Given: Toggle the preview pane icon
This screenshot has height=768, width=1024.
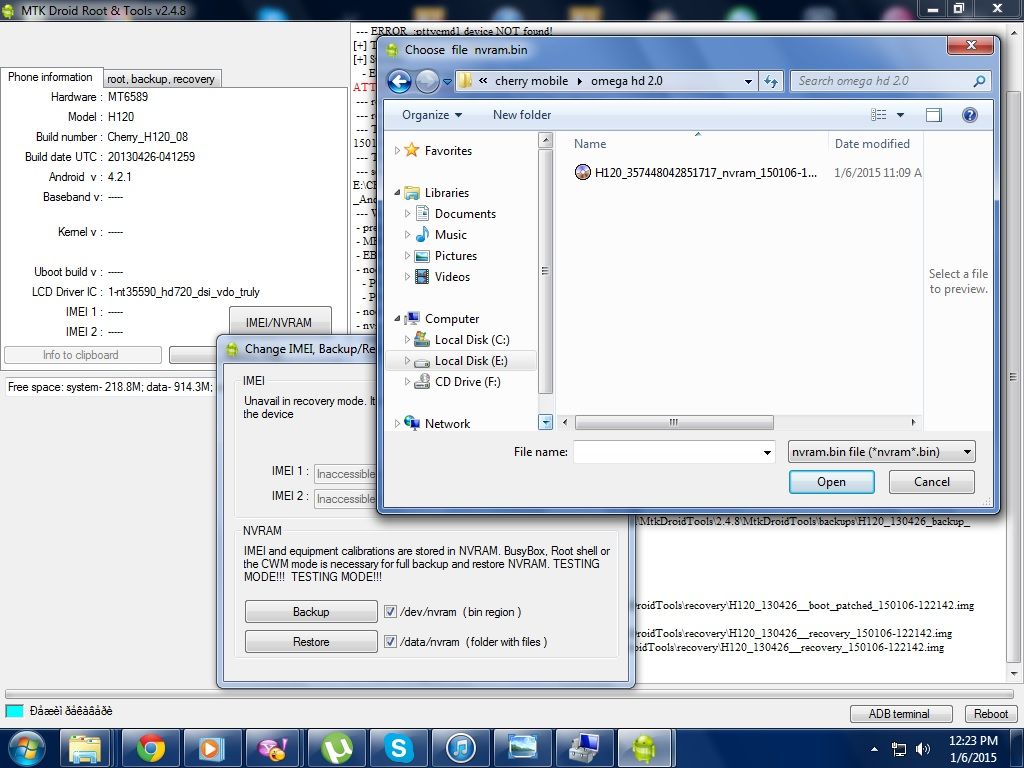Looking at the screenshot, I should tap(934, 115).
